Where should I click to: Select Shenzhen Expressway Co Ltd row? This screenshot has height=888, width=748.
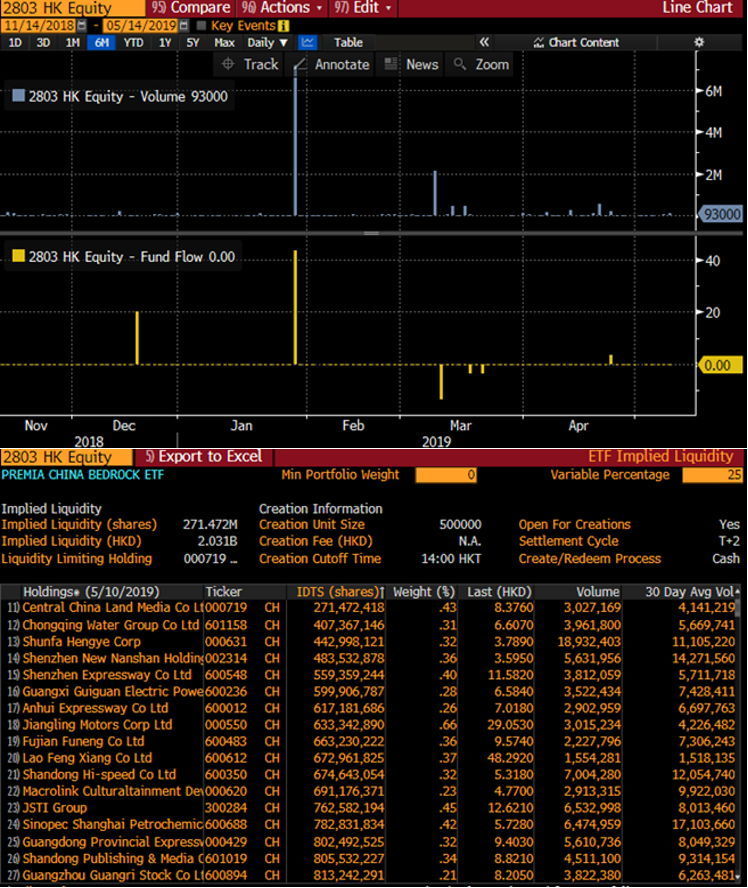point(371,675)
